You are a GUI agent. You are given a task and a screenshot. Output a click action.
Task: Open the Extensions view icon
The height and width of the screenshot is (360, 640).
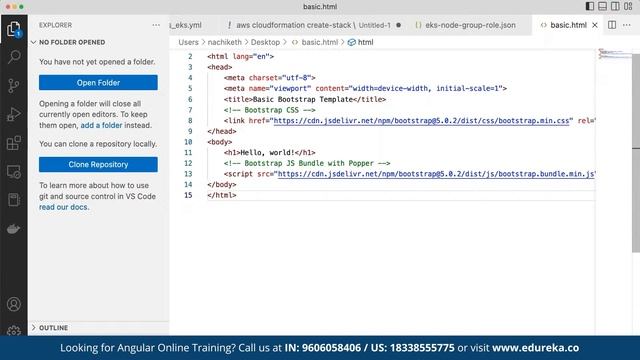(13, 143)
